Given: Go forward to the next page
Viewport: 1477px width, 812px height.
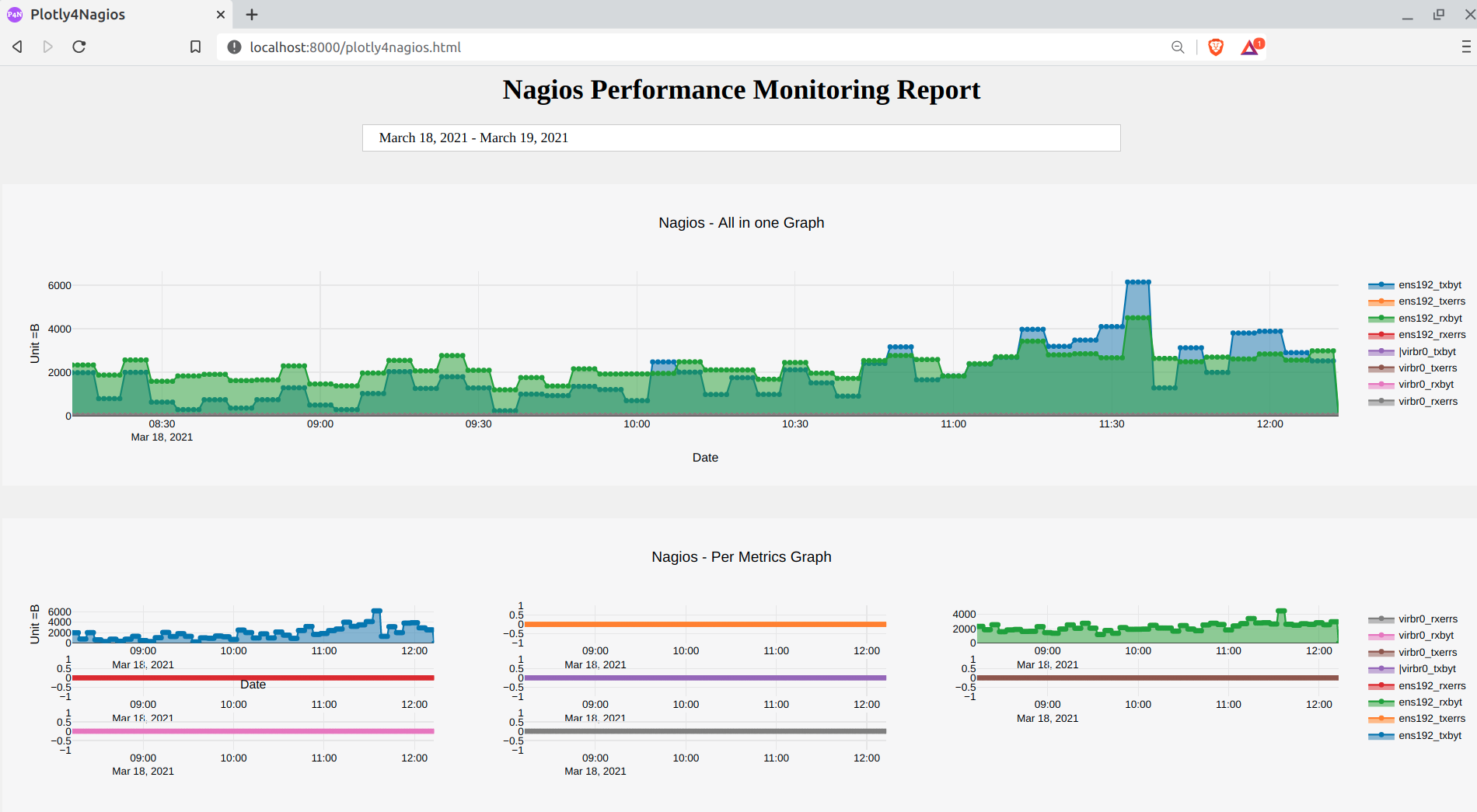Looking at the screenshot, I should tap(48, 47).
